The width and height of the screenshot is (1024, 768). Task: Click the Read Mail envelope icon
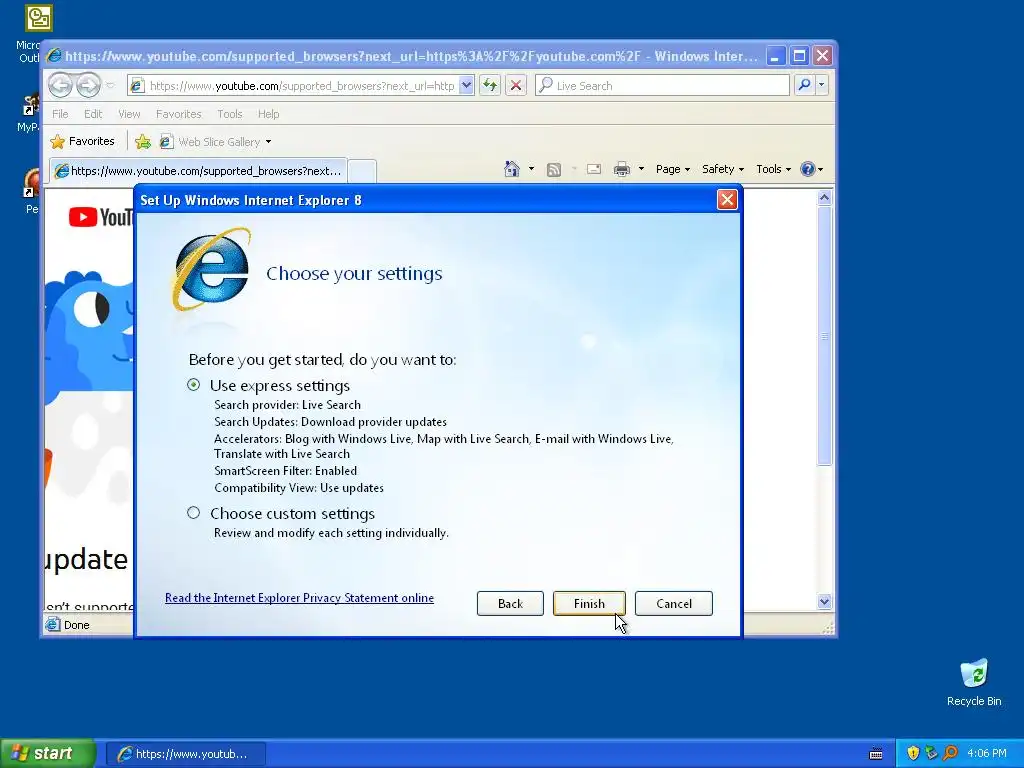click(x=594, y=169)
